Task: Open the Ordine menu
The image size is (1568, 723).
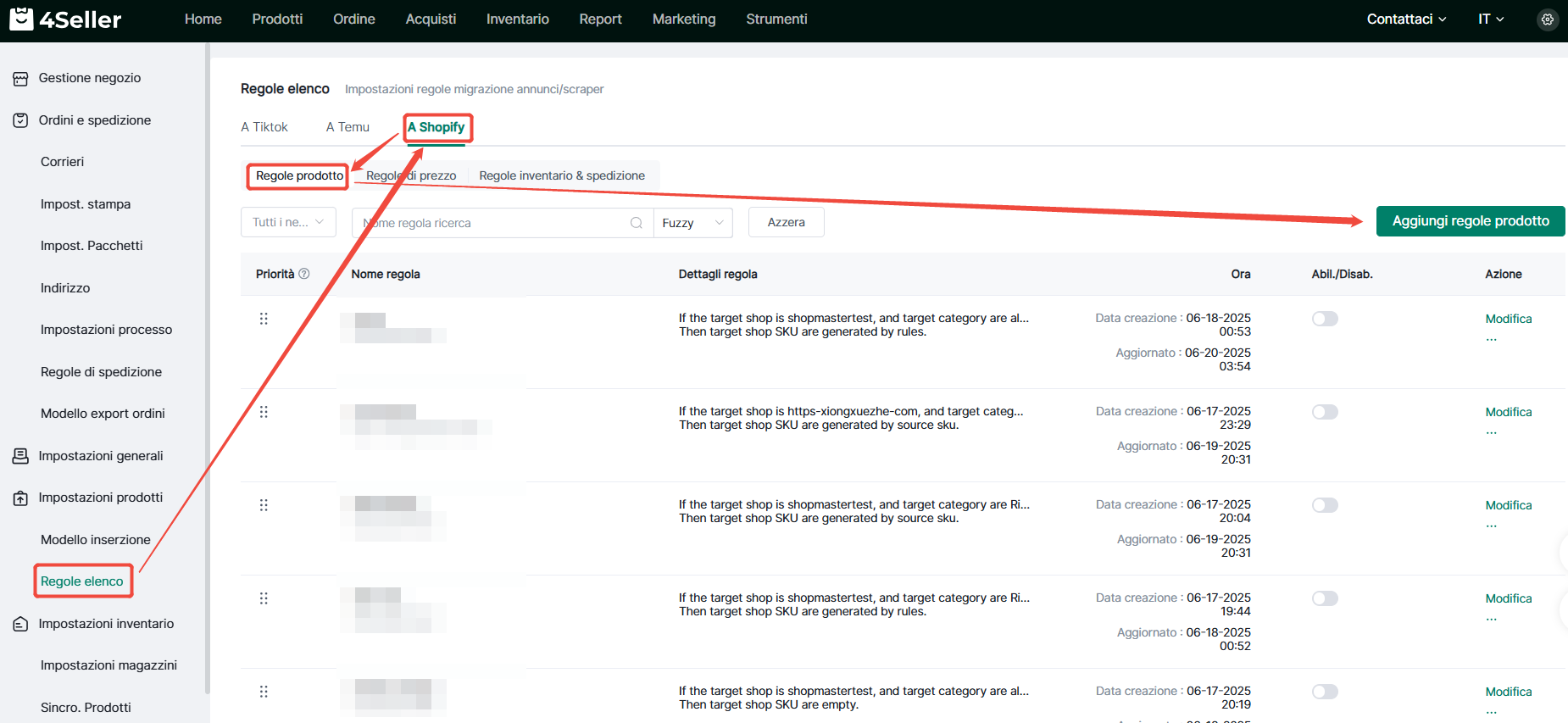Action: pos(354,19)
